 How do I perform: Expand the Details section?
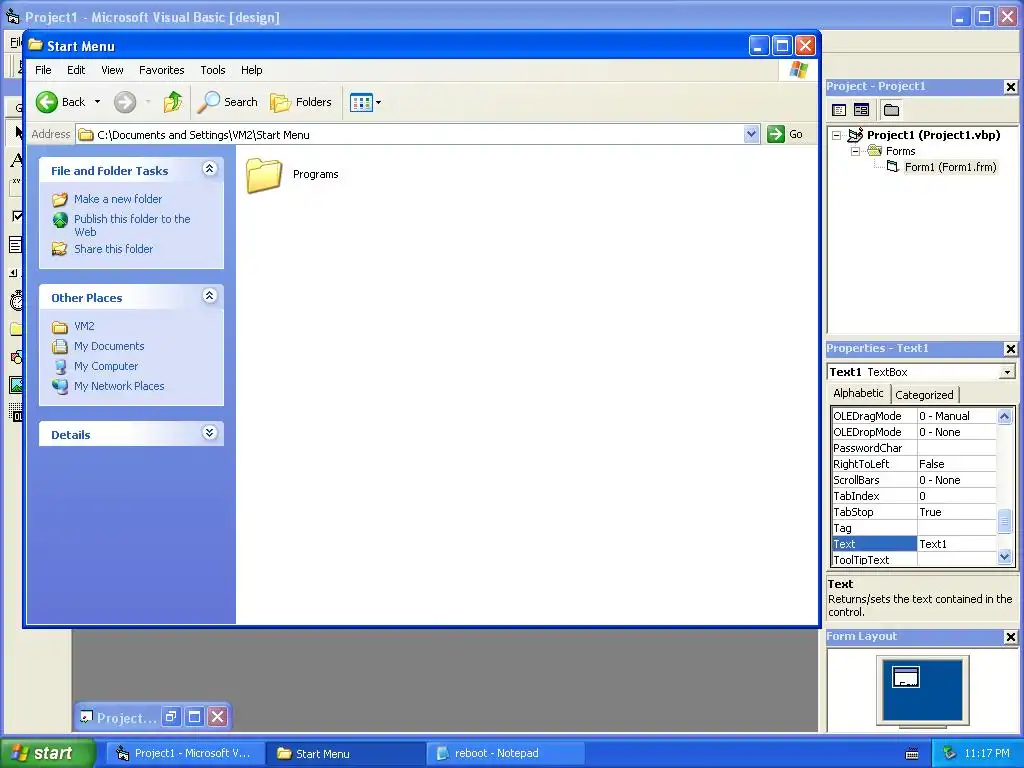point(209,433)
